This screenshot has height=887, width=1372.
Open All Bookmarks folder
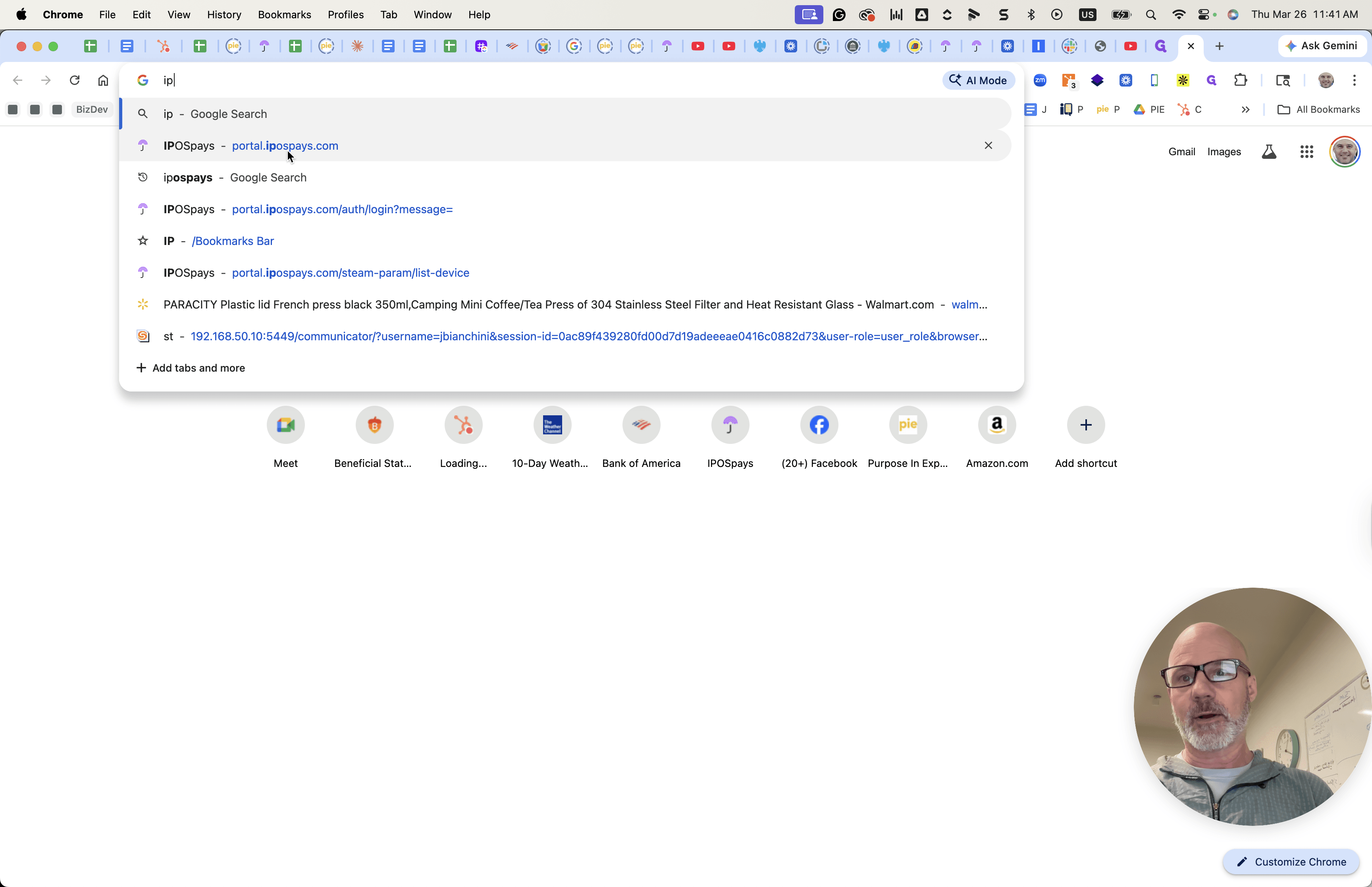coord(1318,110)
